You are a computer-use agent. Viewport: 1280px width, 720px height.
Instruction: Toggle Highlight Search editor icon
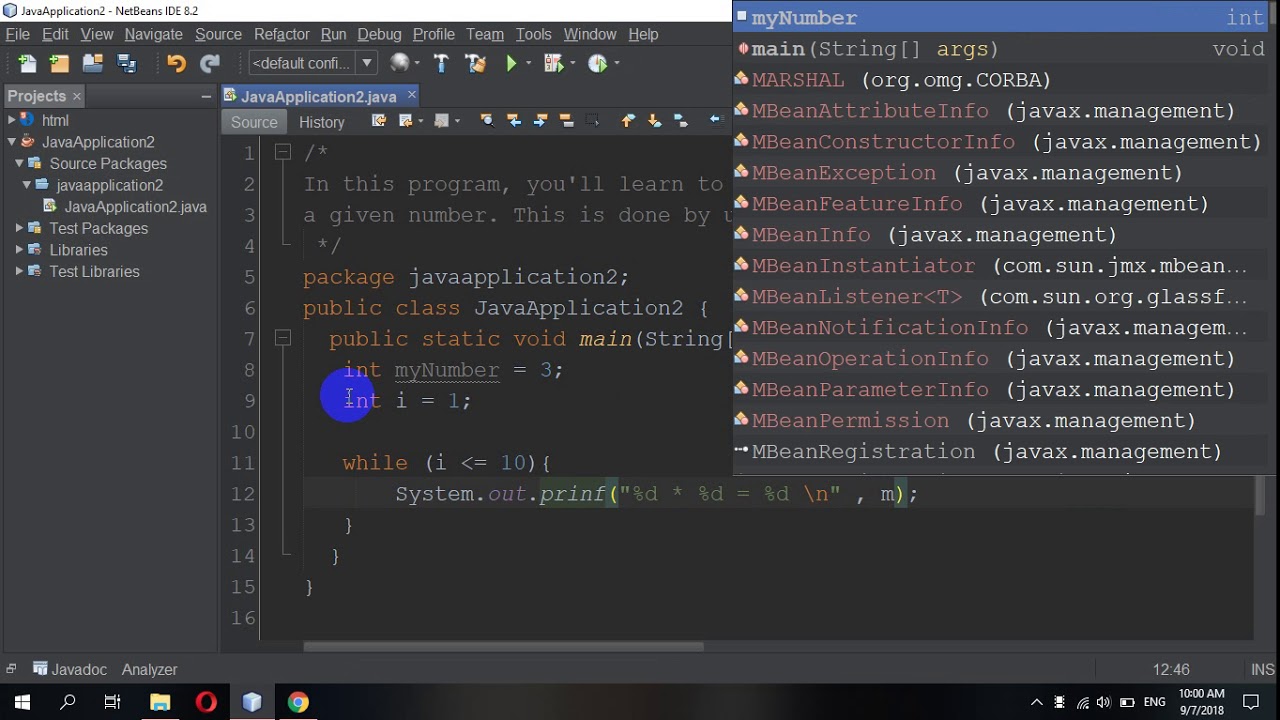point(566,121)
